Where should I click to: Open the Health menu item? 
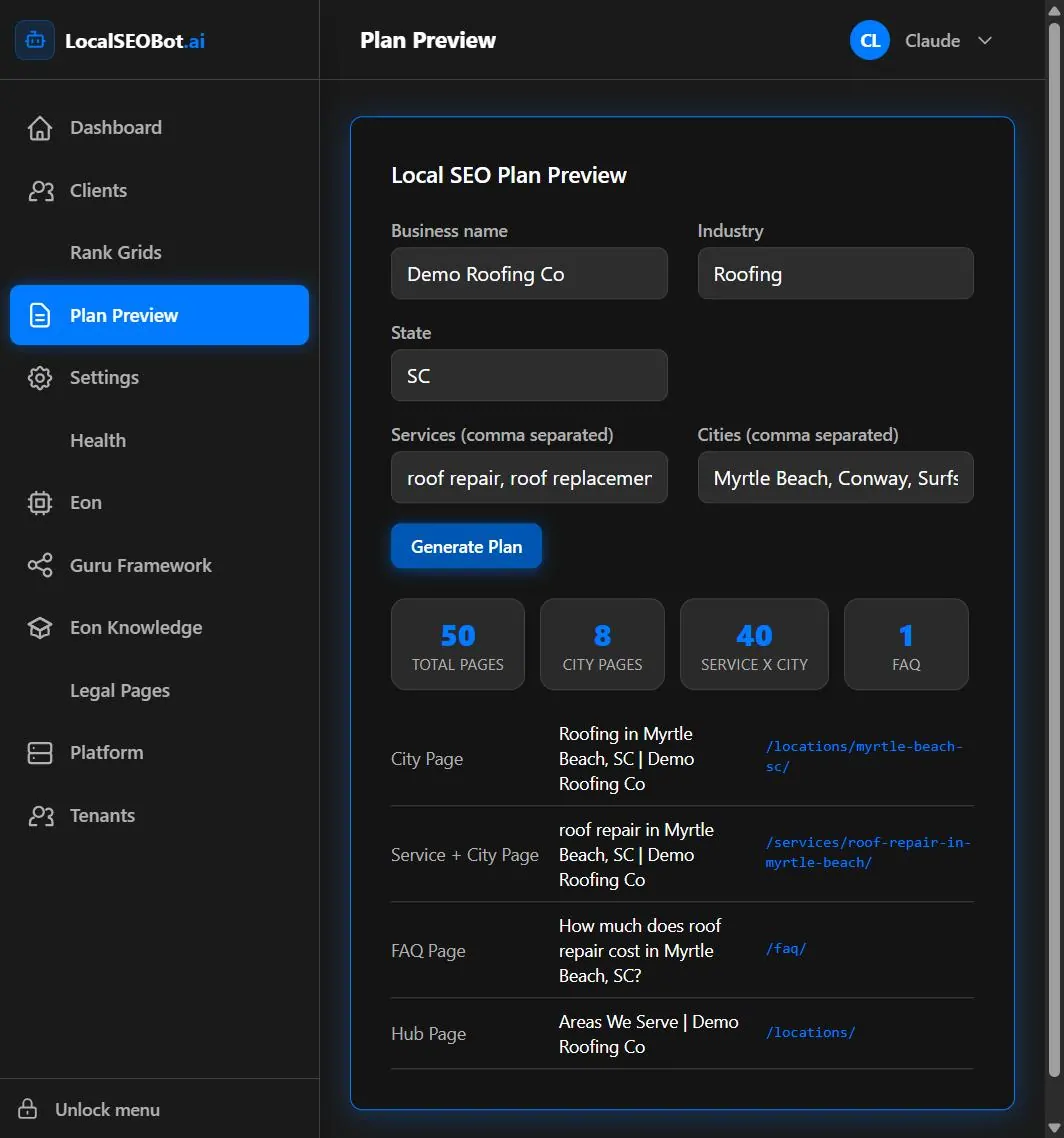click(x=160, y=441)
